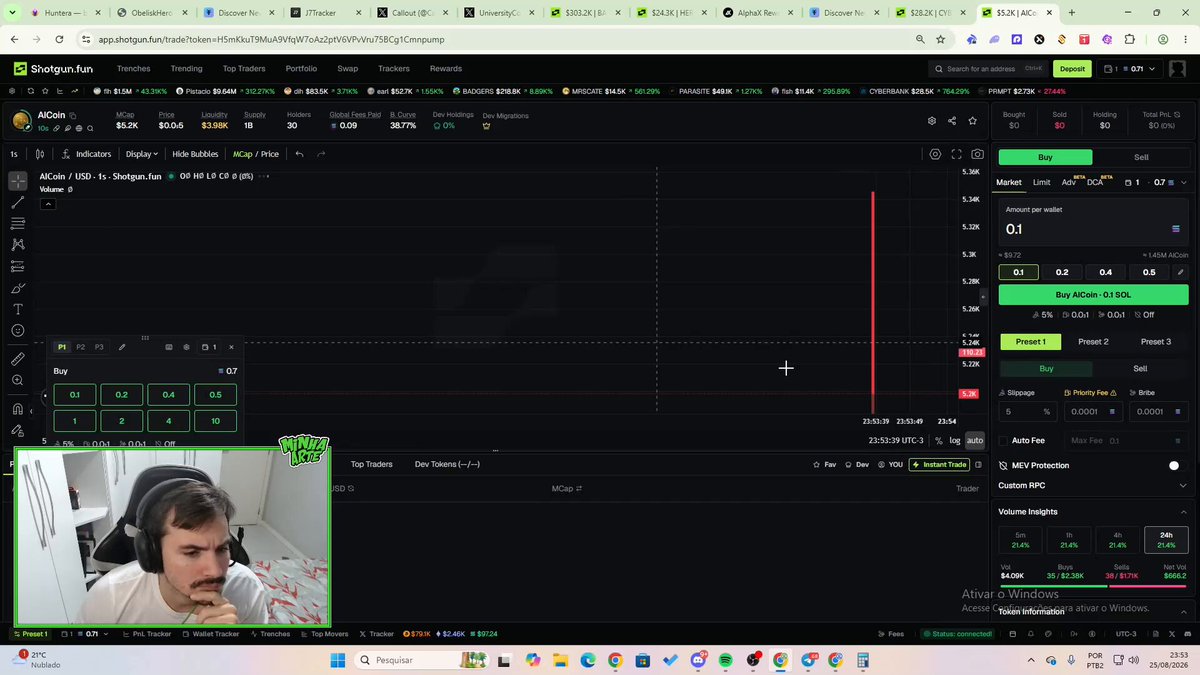Collapse the chart legend arrow
Screen dimensions: 1200x675
click(47, 204)
